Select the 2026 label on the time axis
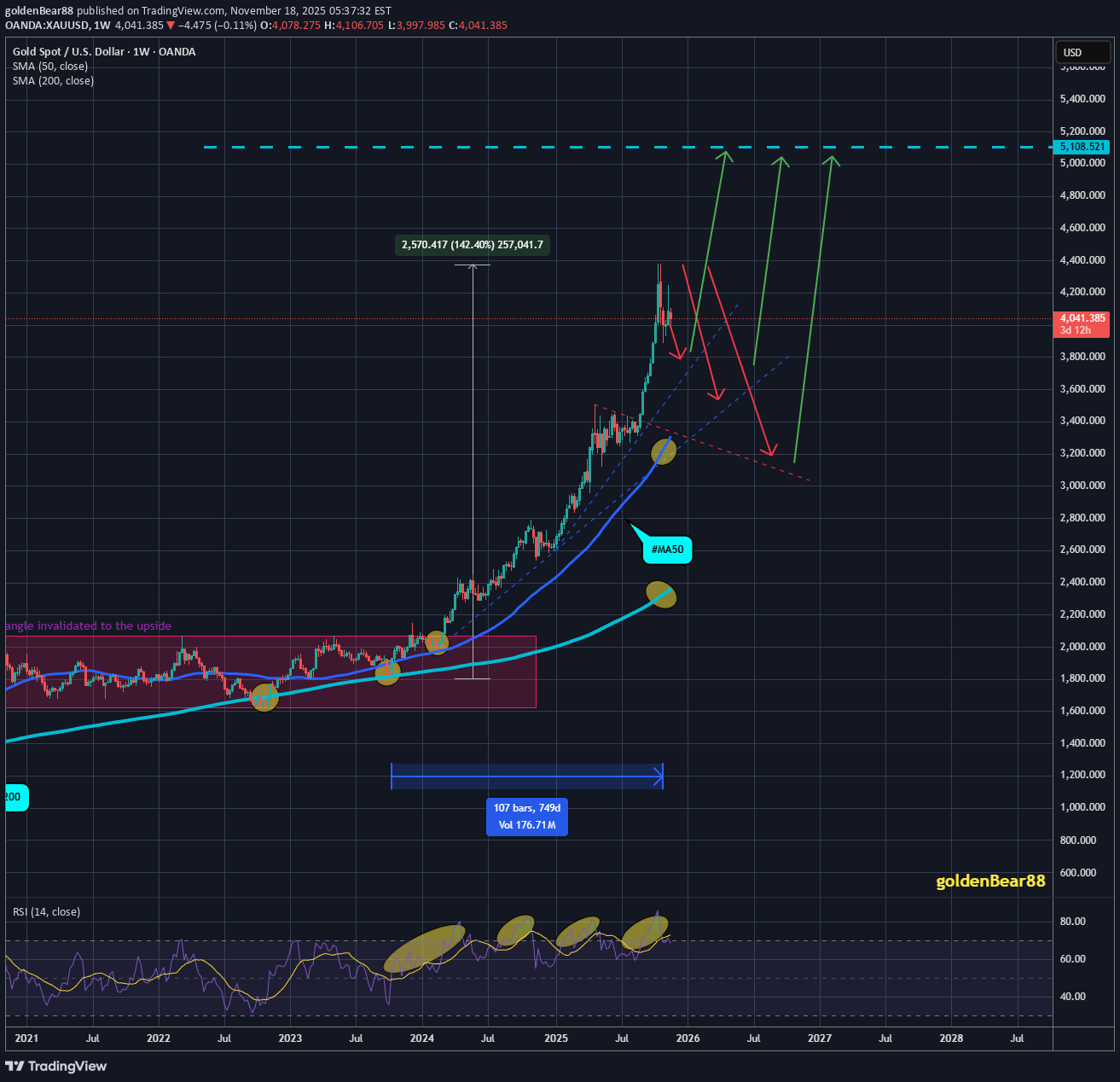The height and width of the screenshot is (1082, 1120). click(688, 1038)
